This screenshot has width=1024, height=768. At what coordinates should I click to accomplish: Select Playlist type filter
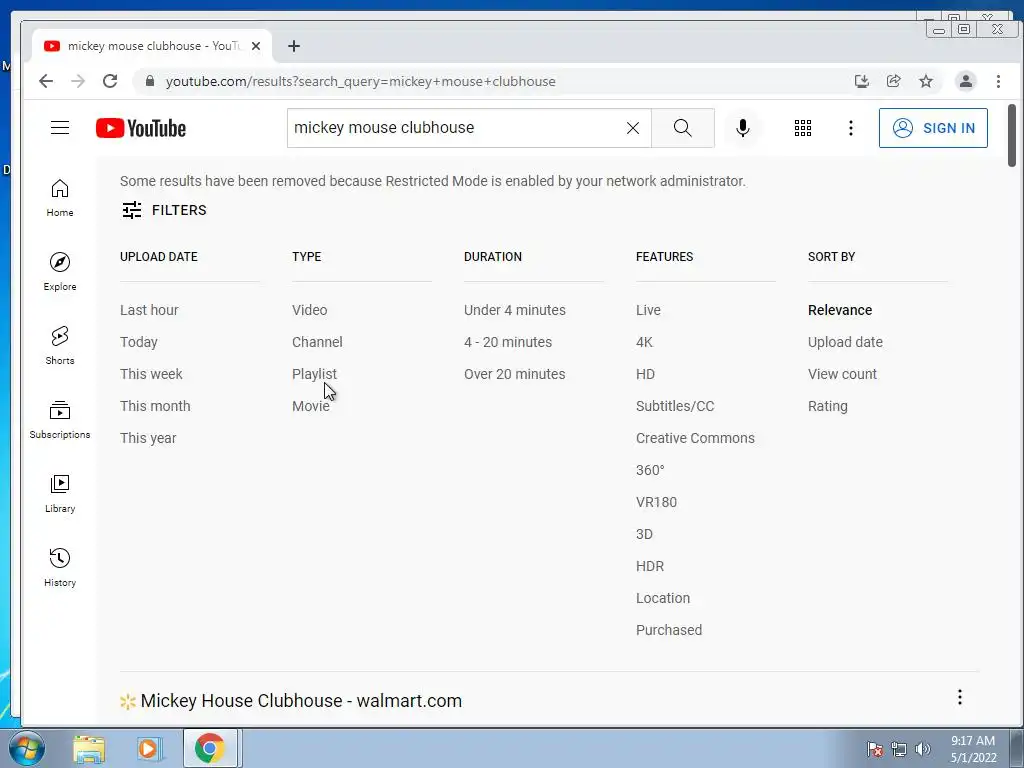tap(314, 374)
